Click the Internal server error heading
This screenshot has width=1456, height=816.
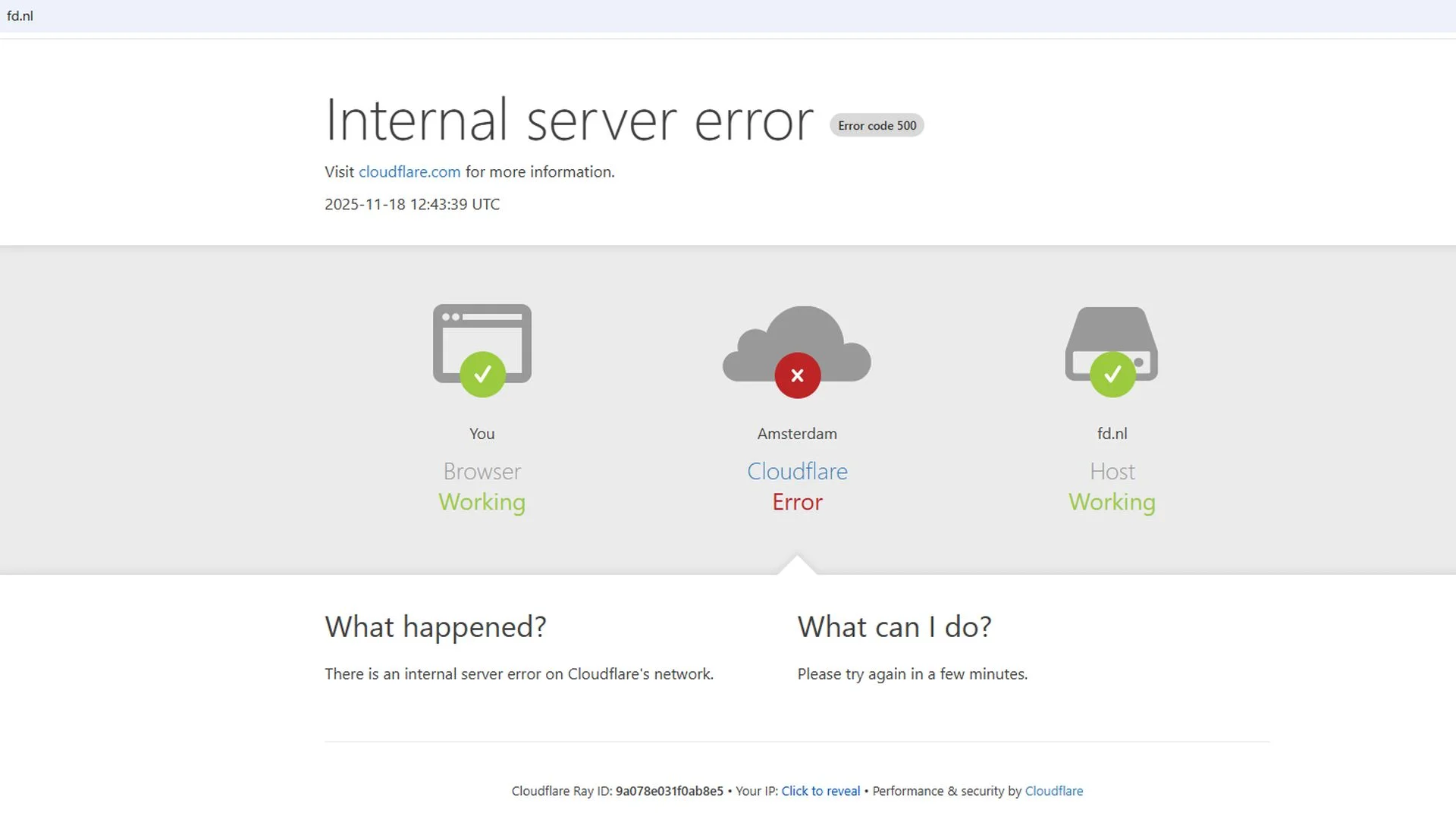pos(569,120)
